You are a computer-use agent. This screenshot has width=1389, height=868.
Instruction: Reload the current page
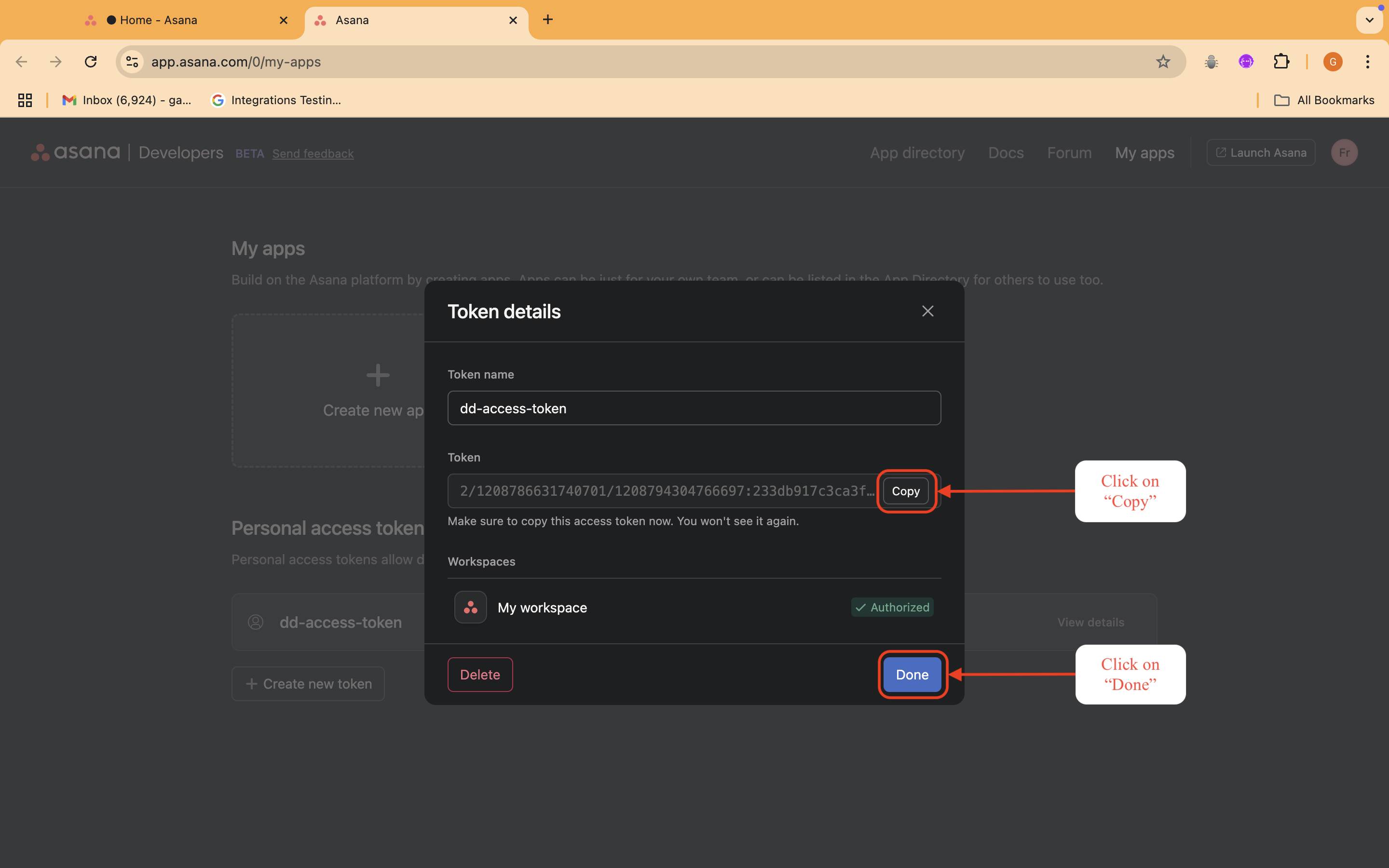(91, 61)
